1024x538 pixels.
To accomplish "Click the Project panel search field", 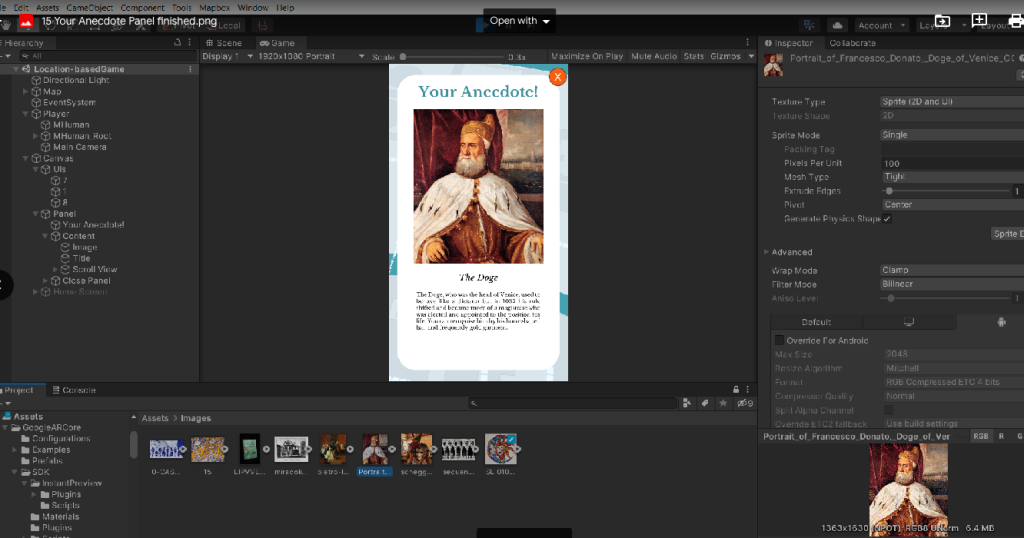I will [x=573, y=404].
